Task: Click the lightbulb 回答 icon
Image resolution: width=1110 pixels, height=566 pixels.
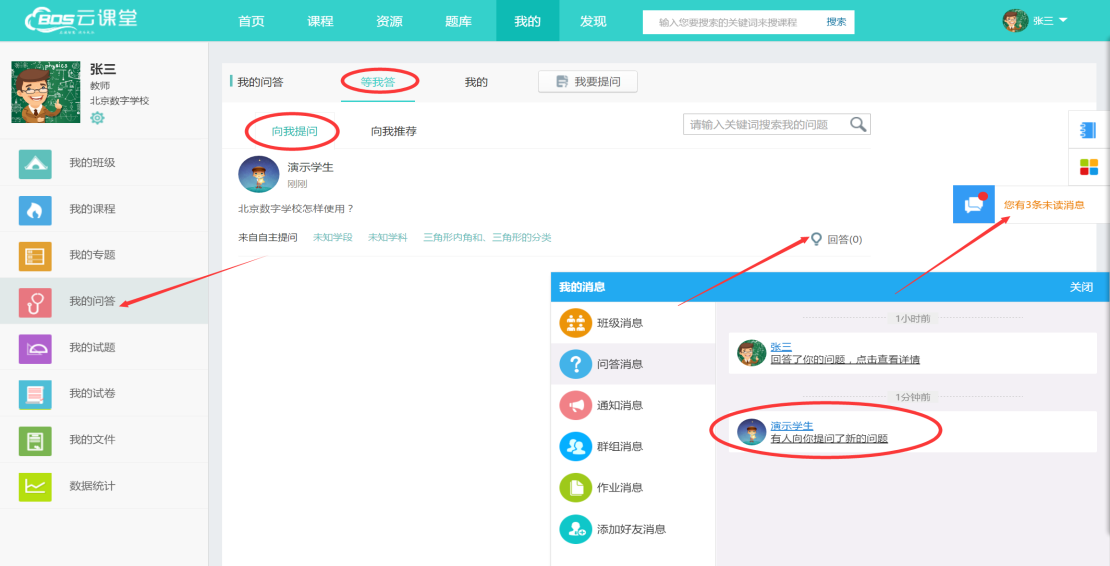Action: pos(816,239)
